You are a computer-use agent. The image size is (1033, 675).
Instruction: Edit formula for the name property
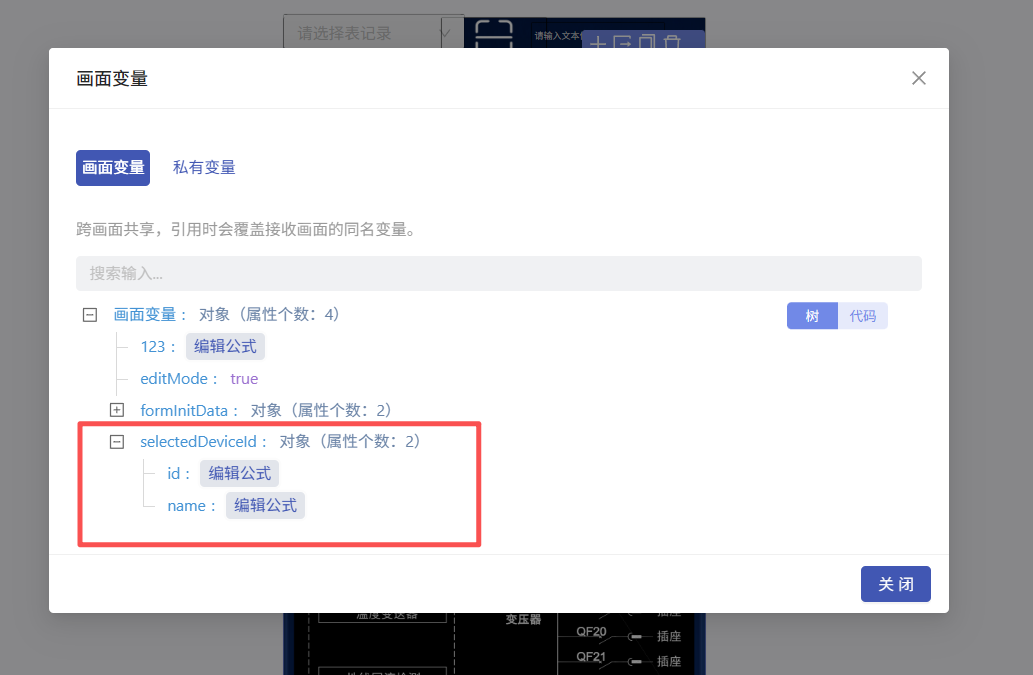265,506
